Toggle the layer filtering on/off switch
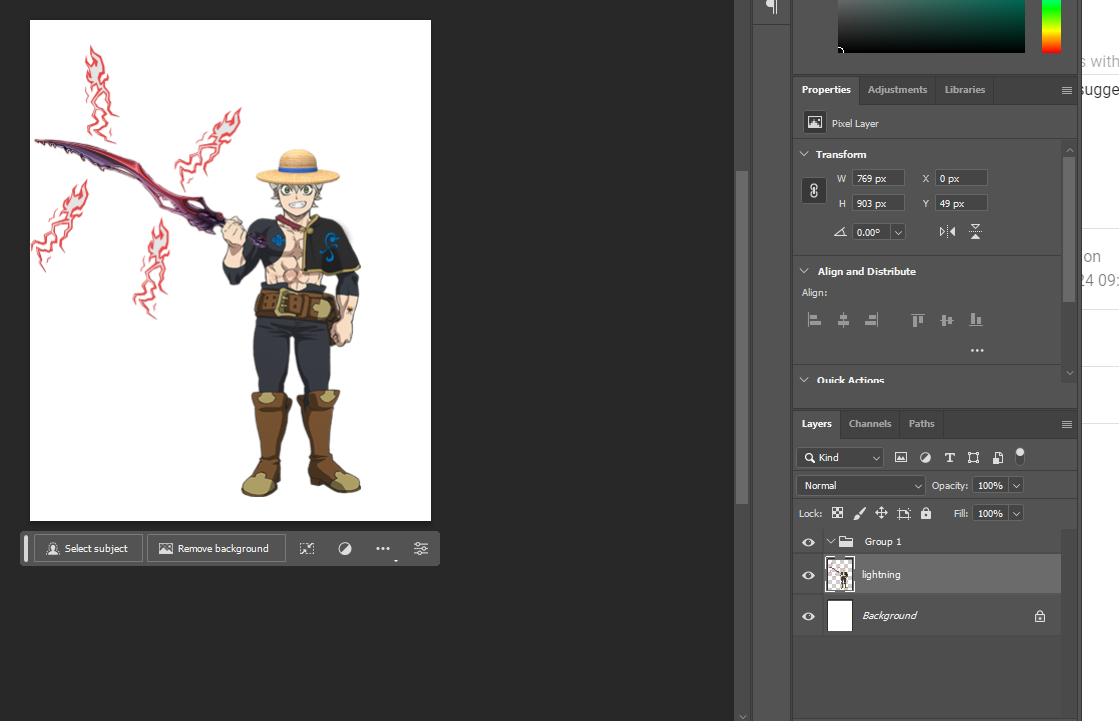Viewport: 1119px width, 721px height. click(x=1021, y=456)
